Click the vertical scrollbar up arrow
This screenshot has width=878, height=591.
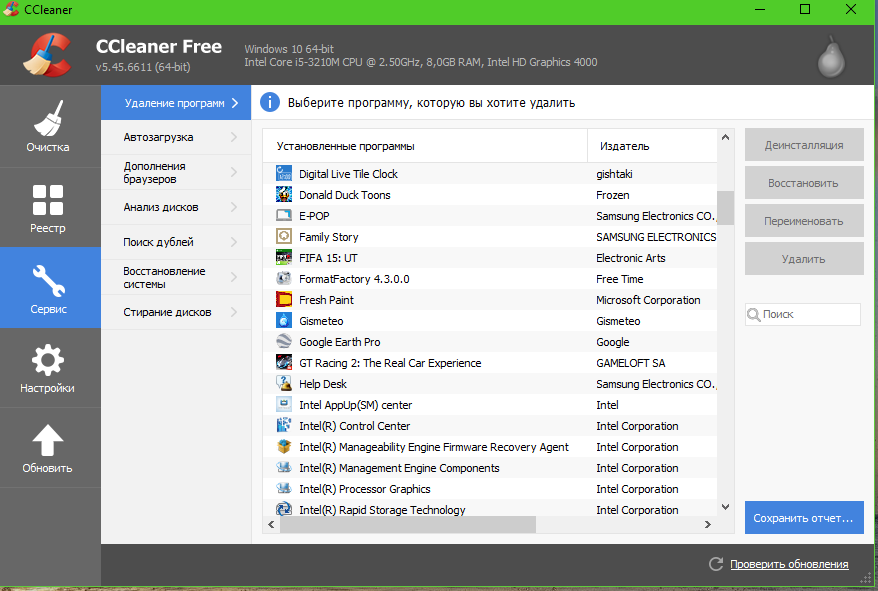click(725, 137)
